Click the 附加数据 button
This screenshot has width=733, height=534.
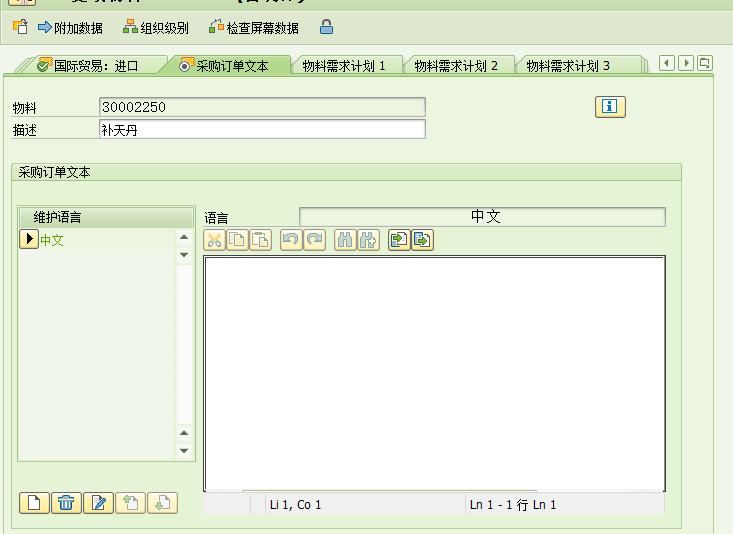(69, 28)
